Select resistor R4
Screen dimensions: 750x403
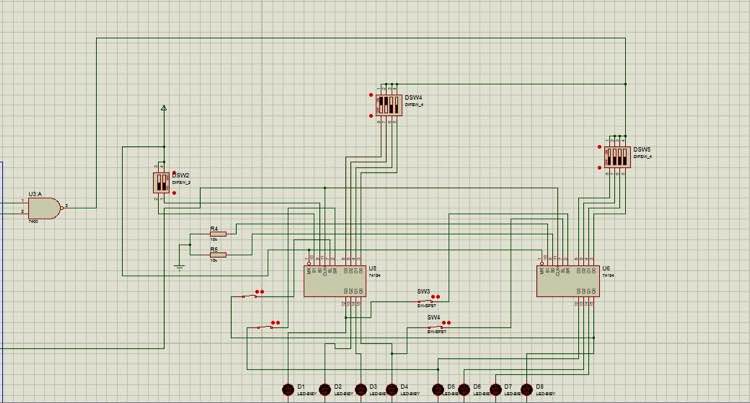(x=218, y=234)
